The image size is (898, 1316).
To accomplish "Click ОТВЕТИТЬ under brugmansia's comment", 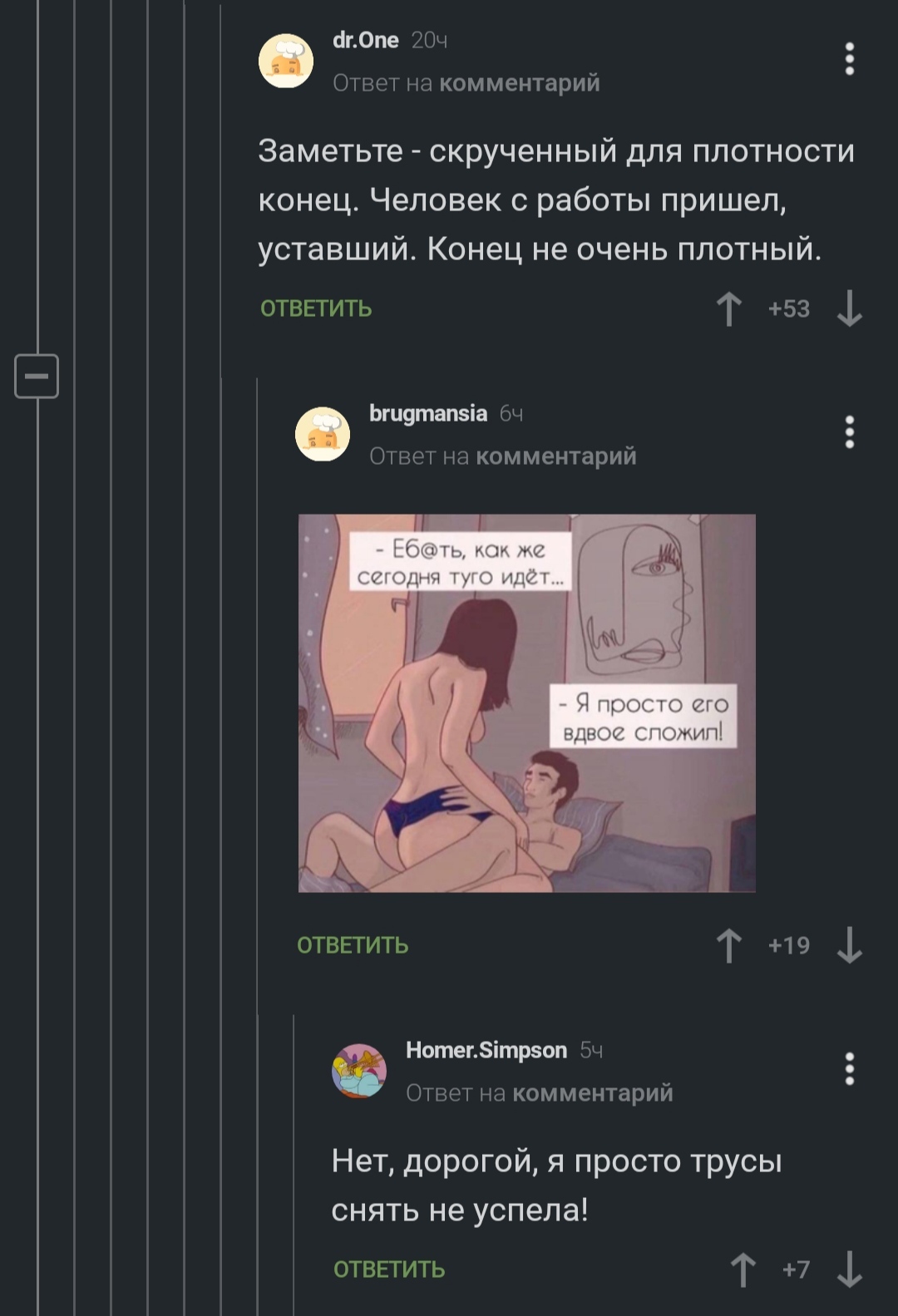I will point(353,945).
